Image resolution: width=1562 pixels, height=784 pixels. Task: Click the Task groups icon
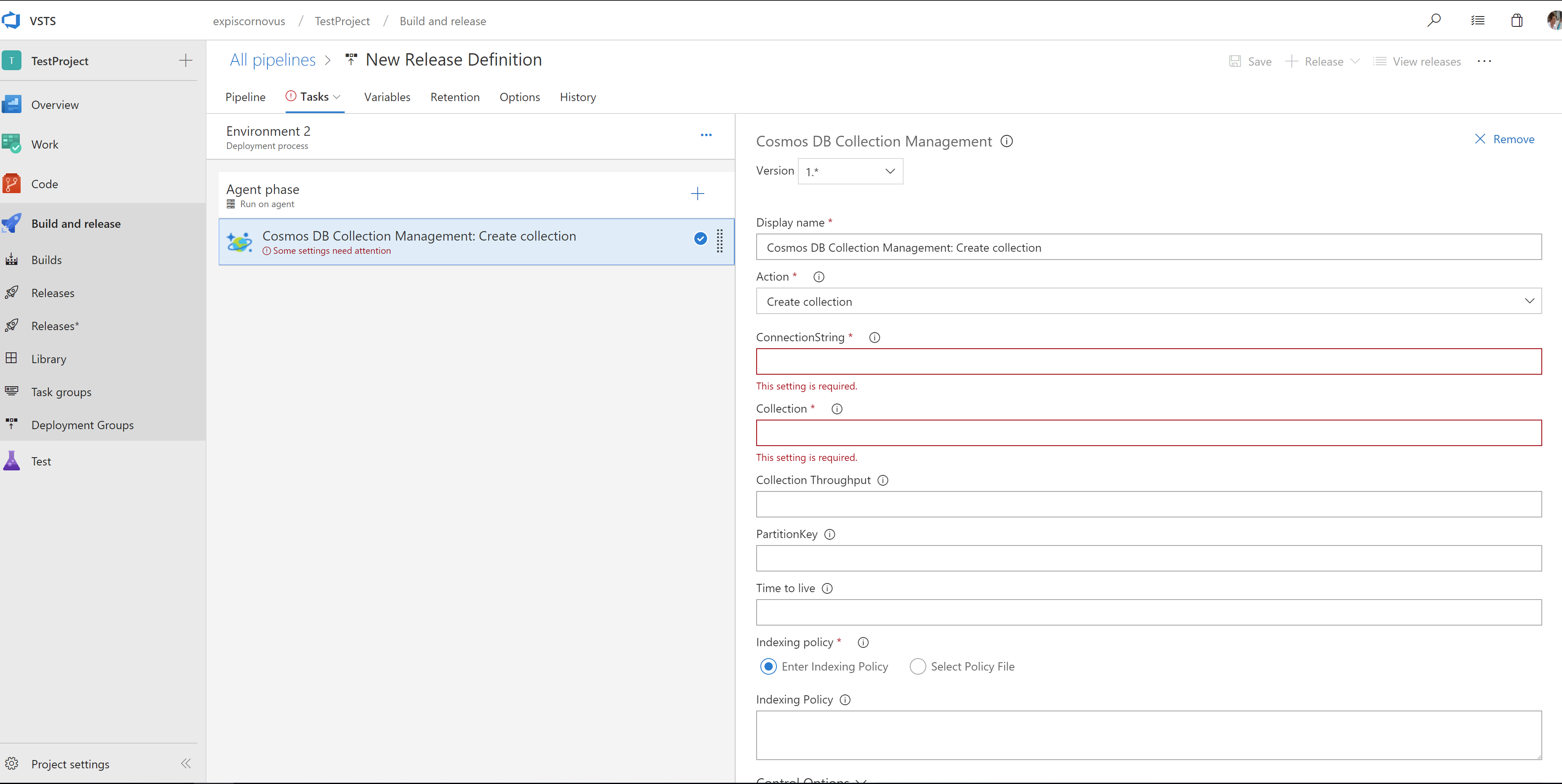pyautogui.click(x=12, y=391)
